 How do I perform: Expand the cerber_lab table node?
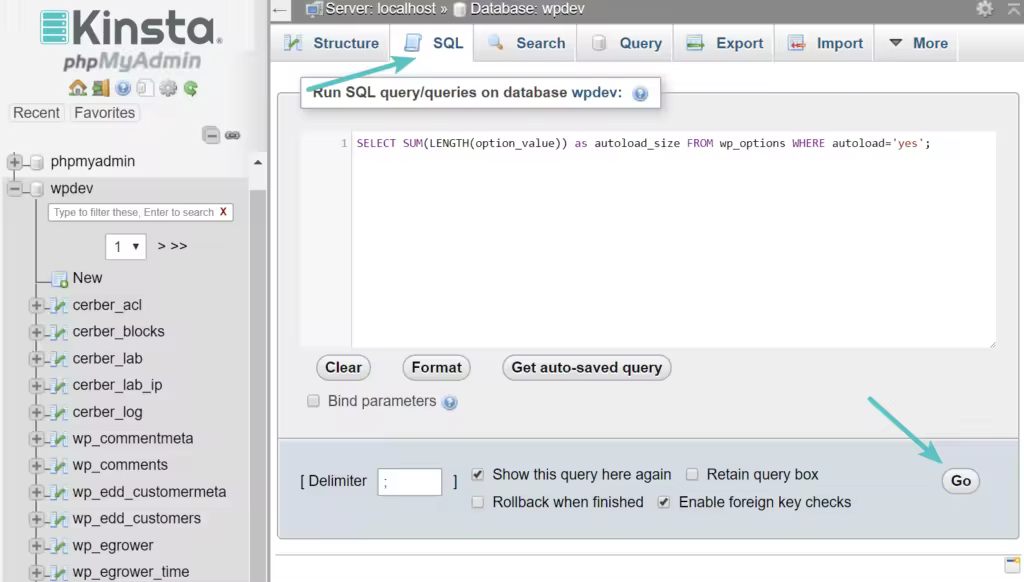37,359
